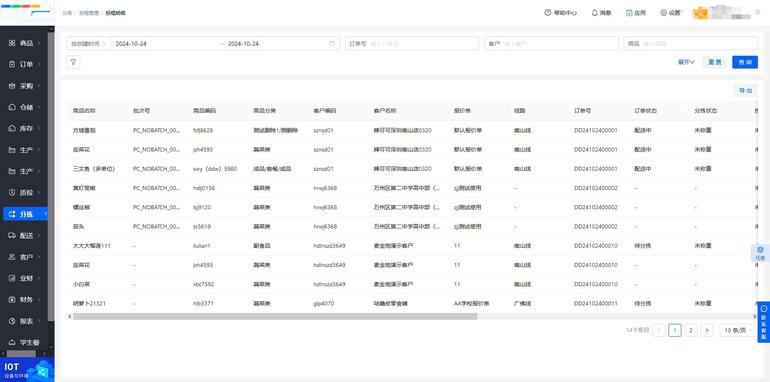770x382 pixels.
Task: Click the 查询 search button
Action: coord(745,62)
